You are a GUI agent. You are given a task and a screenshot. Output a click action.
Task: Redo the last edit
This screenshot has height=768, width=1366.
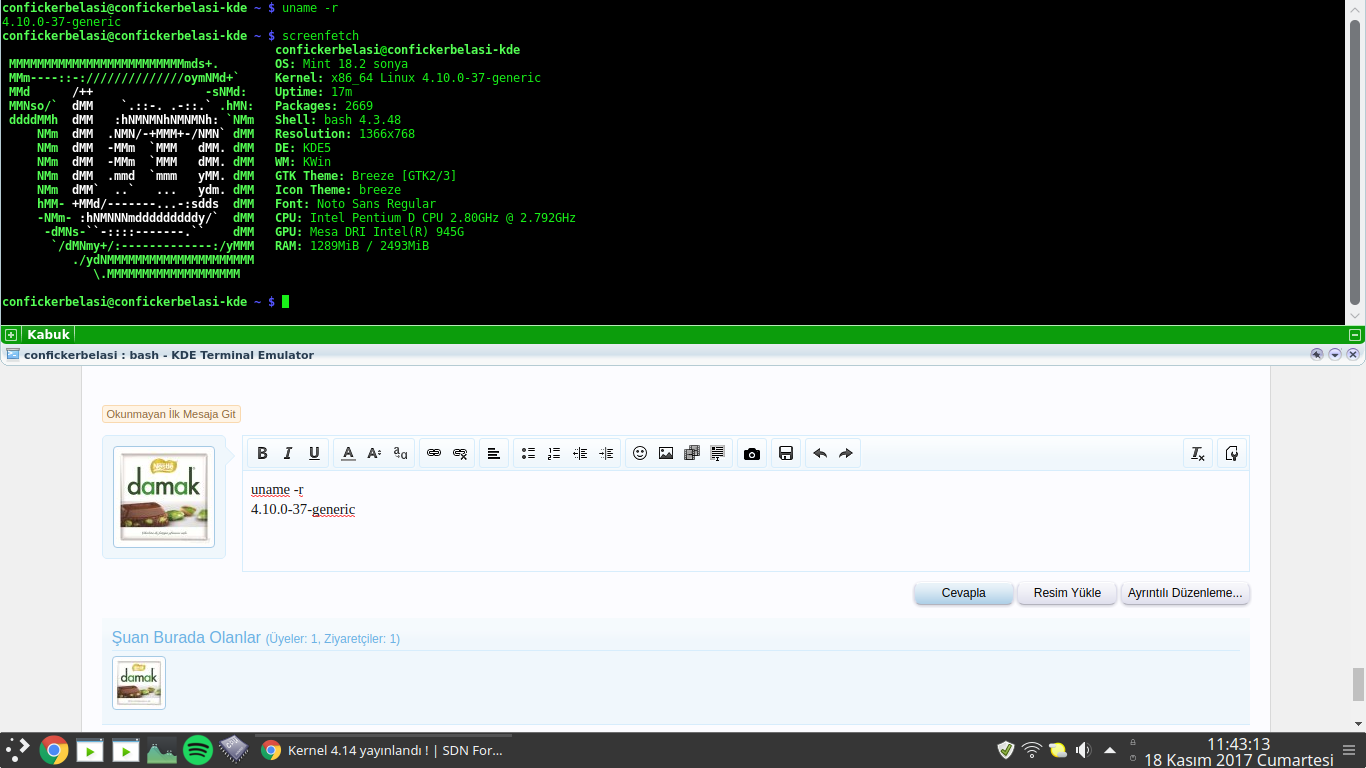845,453
